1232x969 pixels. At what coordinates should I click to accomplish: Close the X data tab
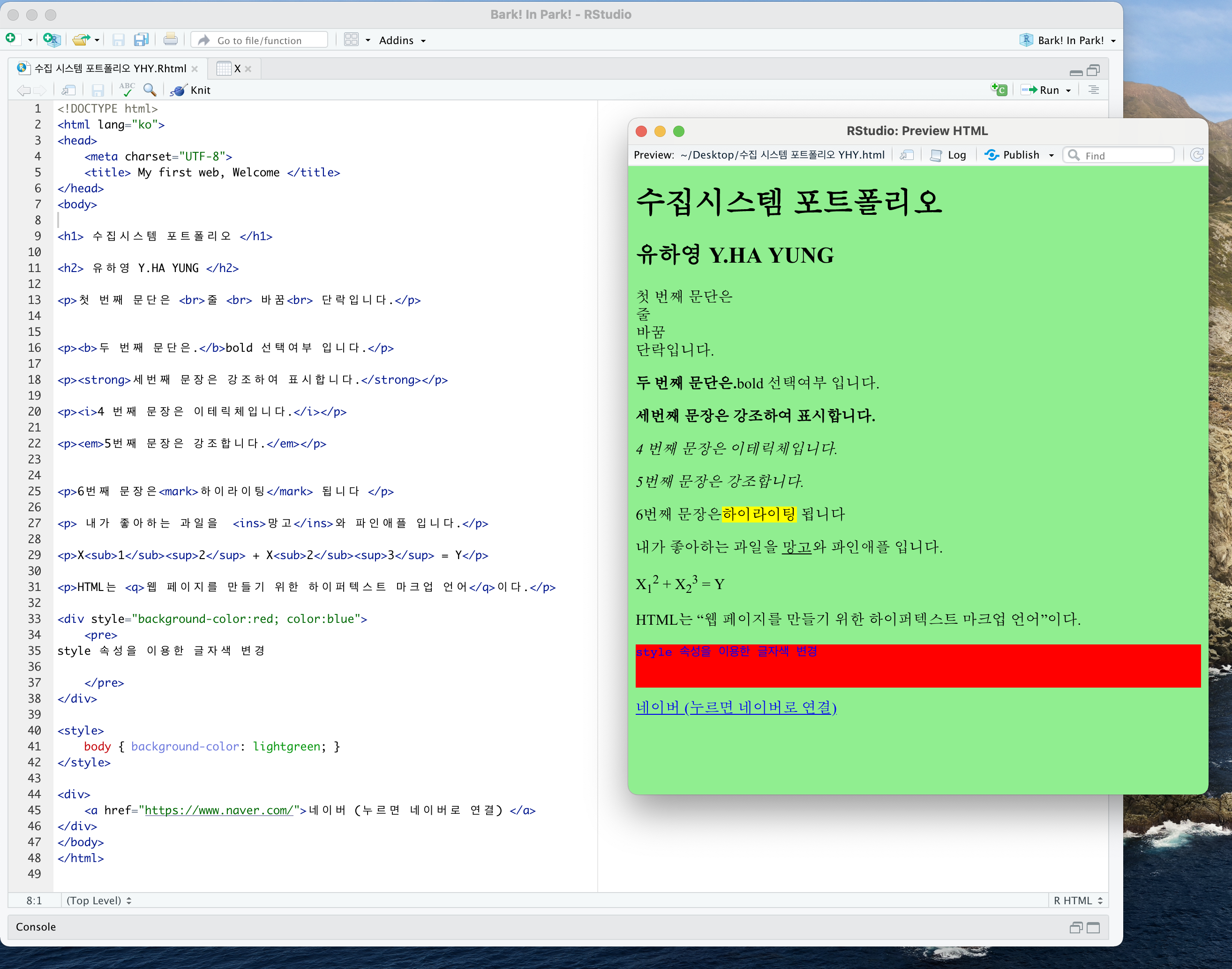click(x=248, y=69)
